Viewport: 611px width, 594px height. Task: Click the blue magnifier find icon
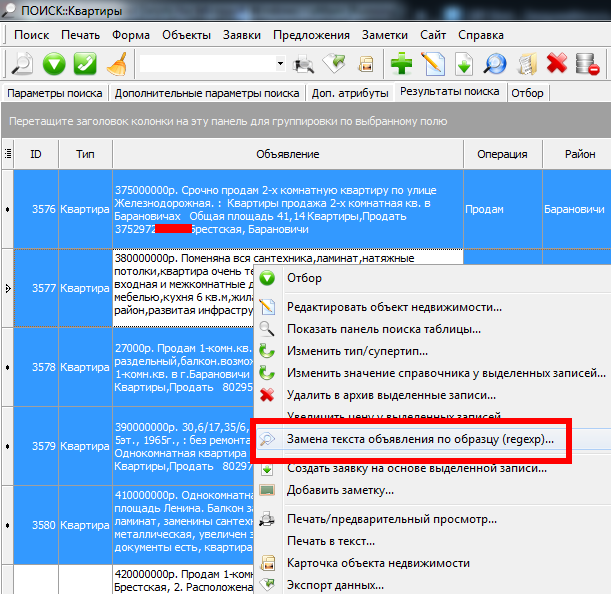click(x=495, y=64)
